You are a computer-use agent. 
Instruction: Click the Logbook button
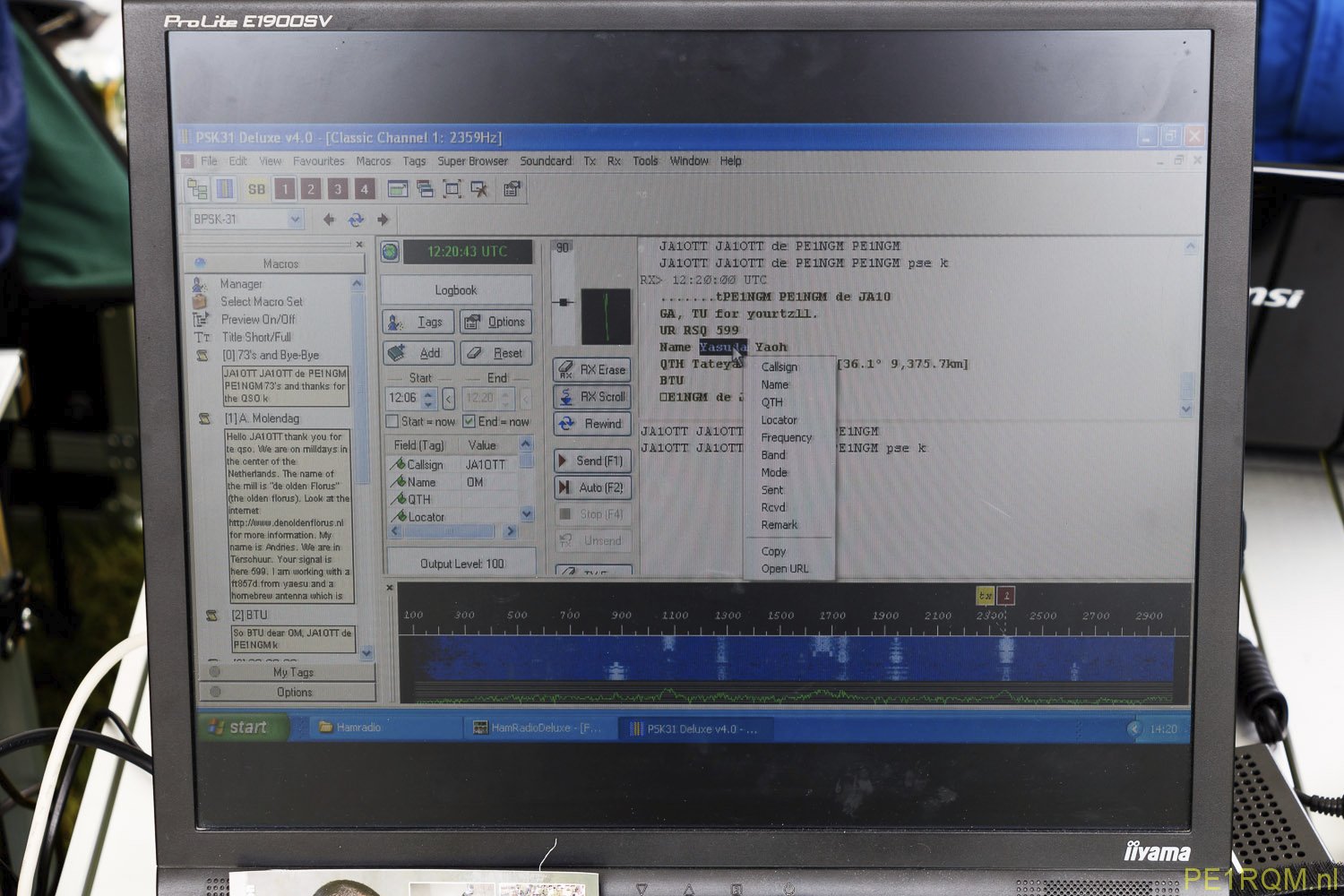(x=456, y=290)
